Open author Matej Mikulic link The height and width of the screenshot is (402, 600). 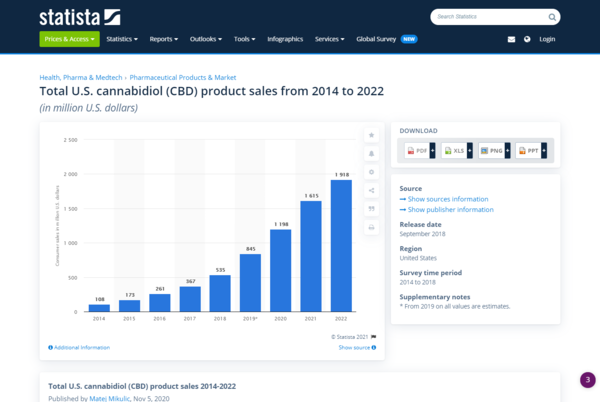109,399
